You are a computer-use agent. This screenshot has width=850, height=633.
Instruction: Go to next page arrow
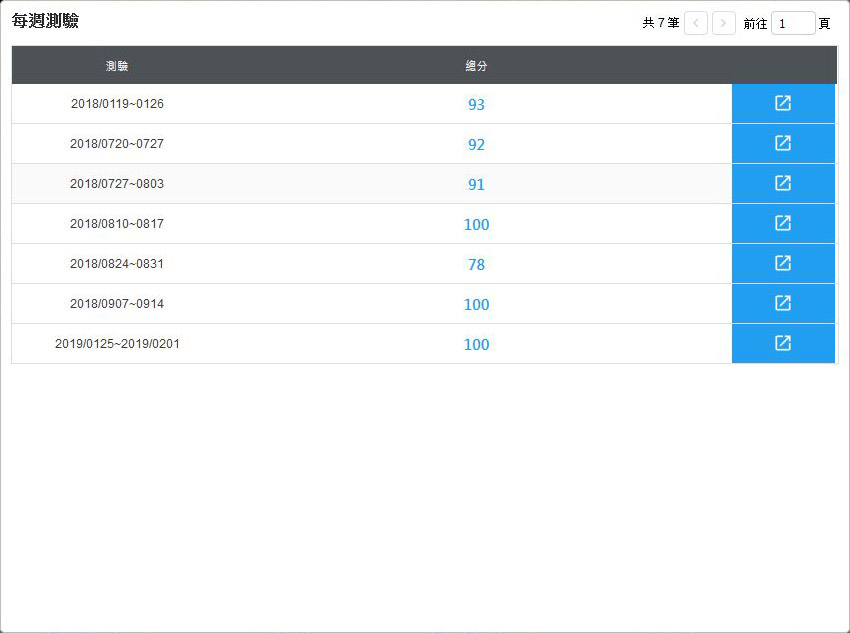[724, 23]
